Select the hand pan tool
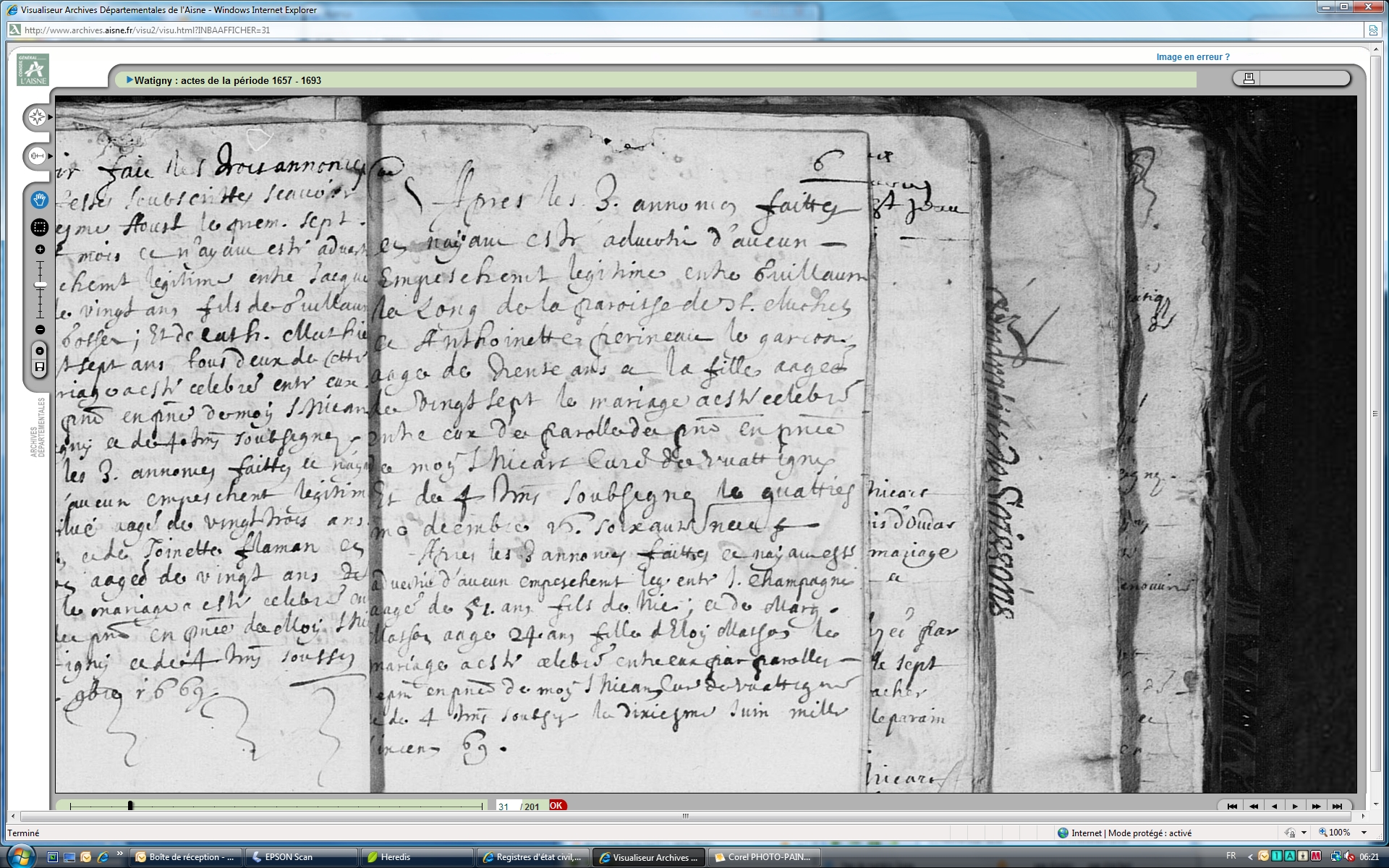1389x868 pixels. click(x=40, y=200)
